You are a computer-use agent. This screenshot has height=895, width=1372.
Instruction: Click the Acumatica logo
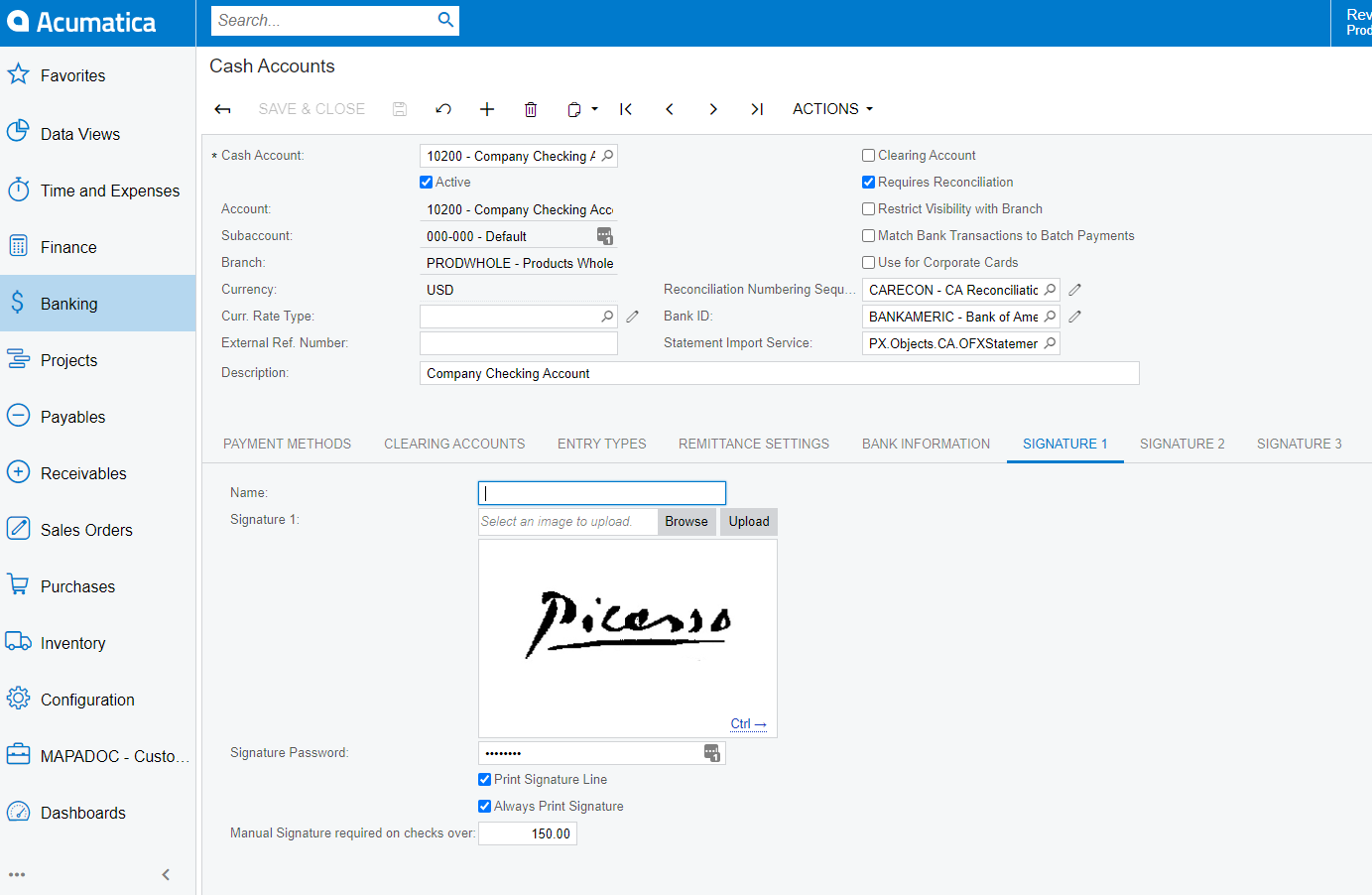[81, 22]
